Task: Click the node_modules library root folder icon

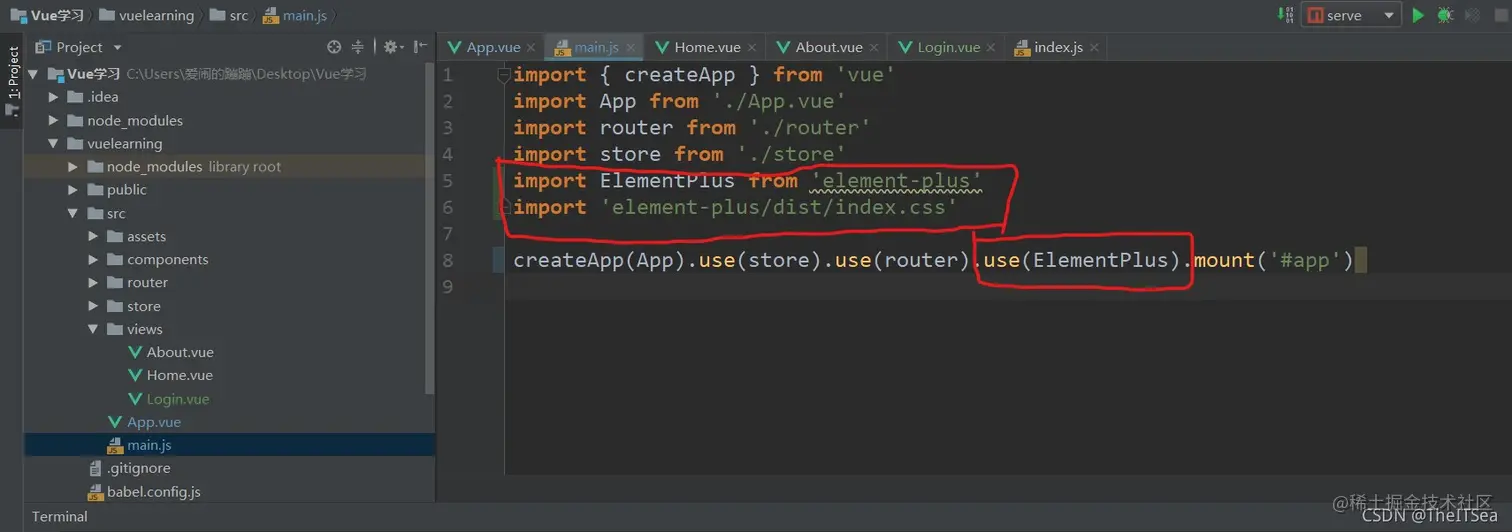Action: pos(95,166)
